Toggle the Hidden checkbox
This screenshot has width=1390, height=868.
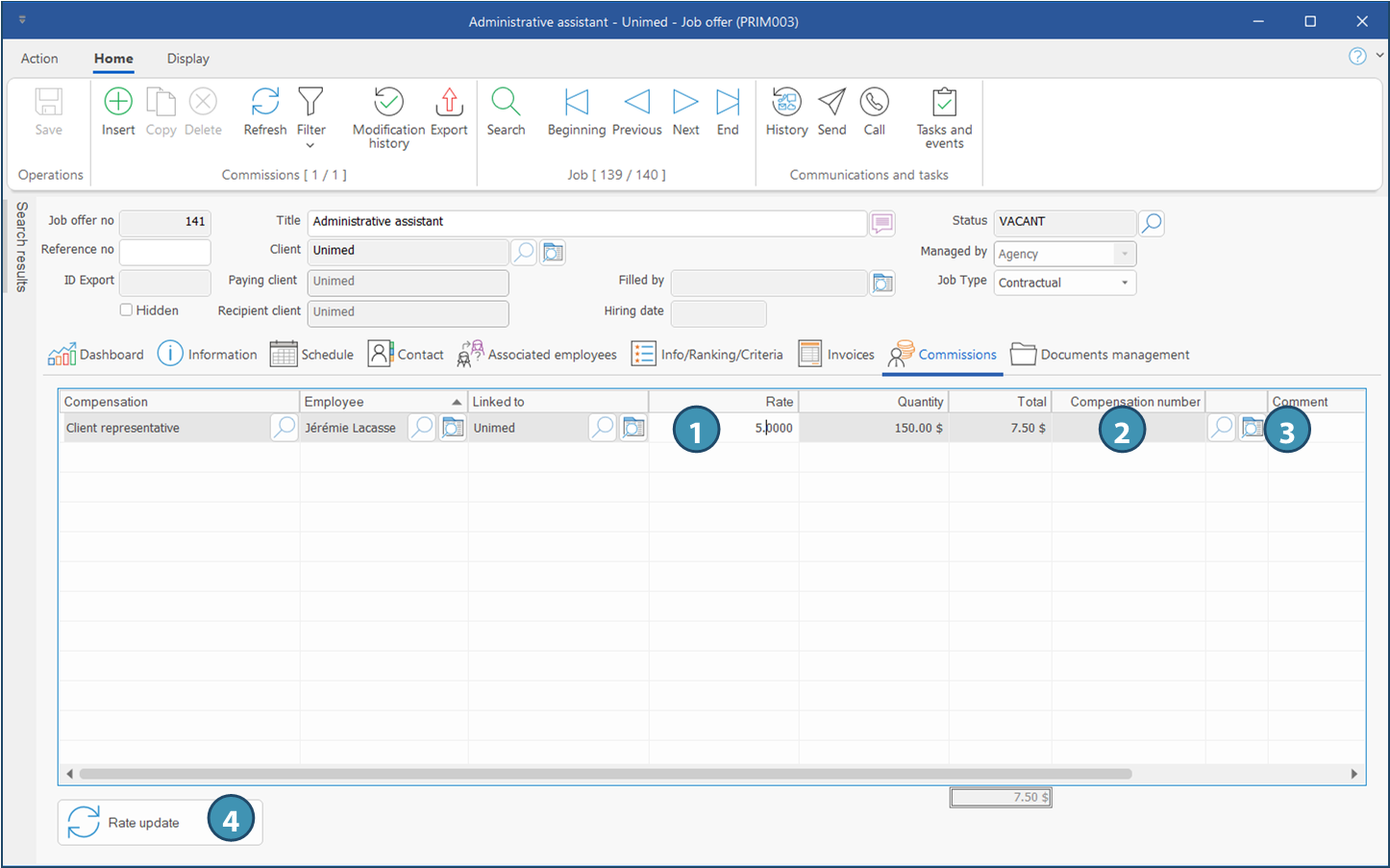pyautogui.click(x=126, y=310)
